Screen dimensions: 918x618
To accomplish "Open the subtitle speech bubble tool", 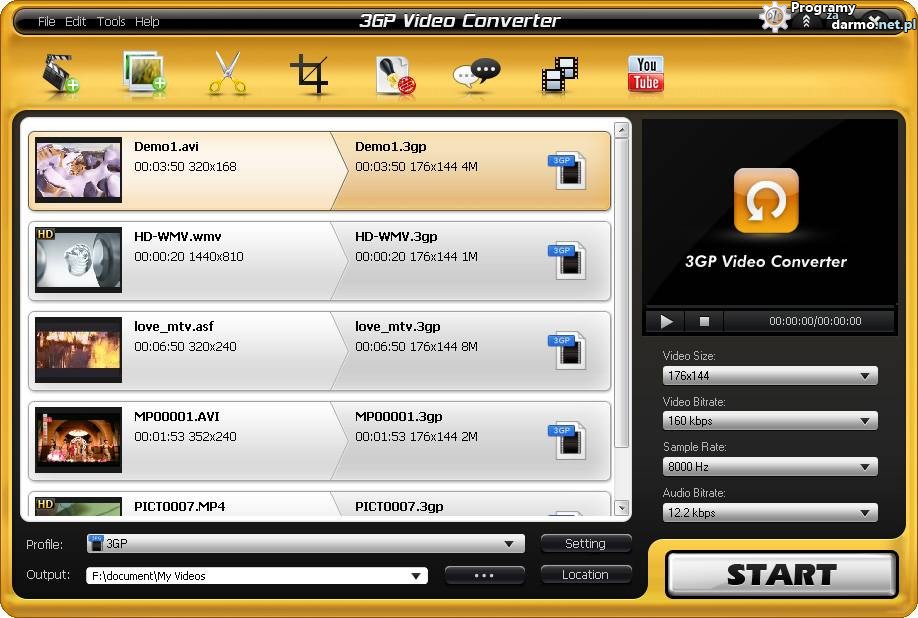I will point(476,75).
